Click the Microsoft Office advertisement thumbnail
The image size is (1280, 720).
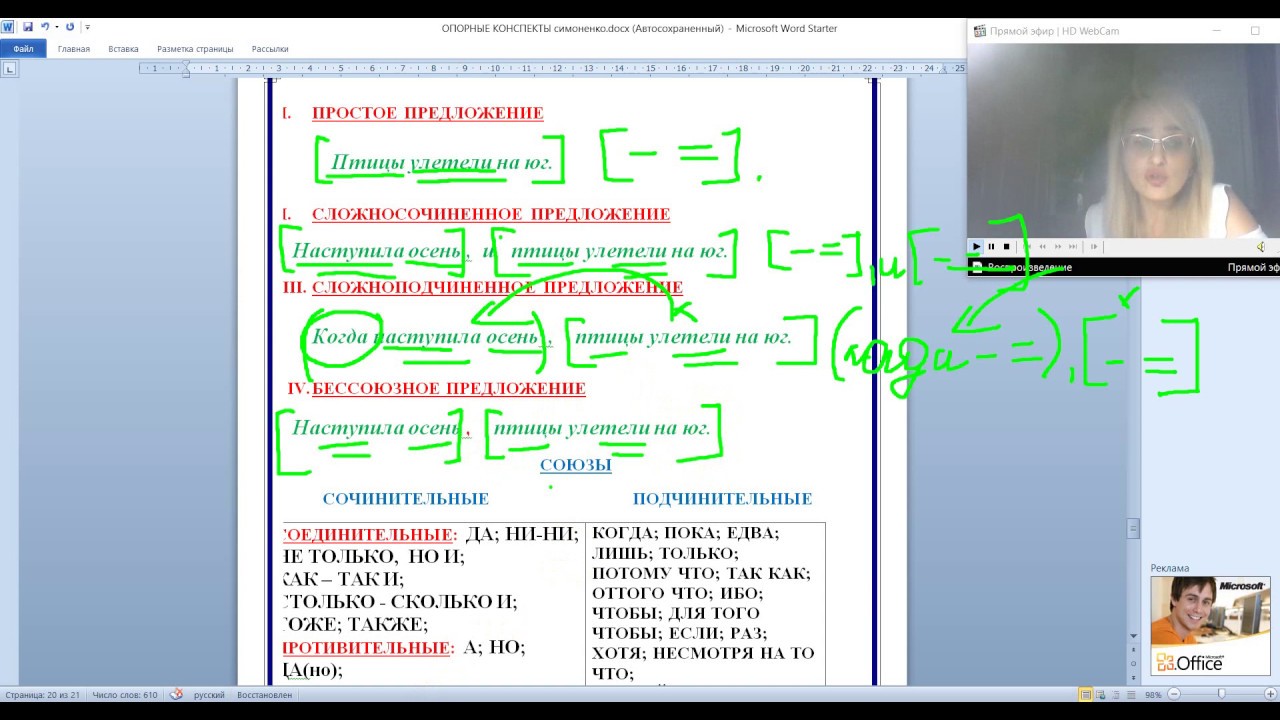pyautogui.click(x=1210, y=626)
